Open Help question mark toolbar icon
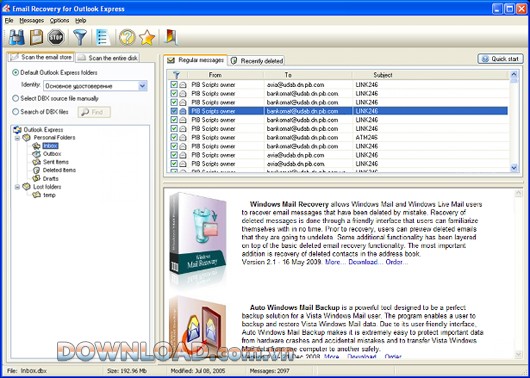530x378 pixels. pos(127,37)
